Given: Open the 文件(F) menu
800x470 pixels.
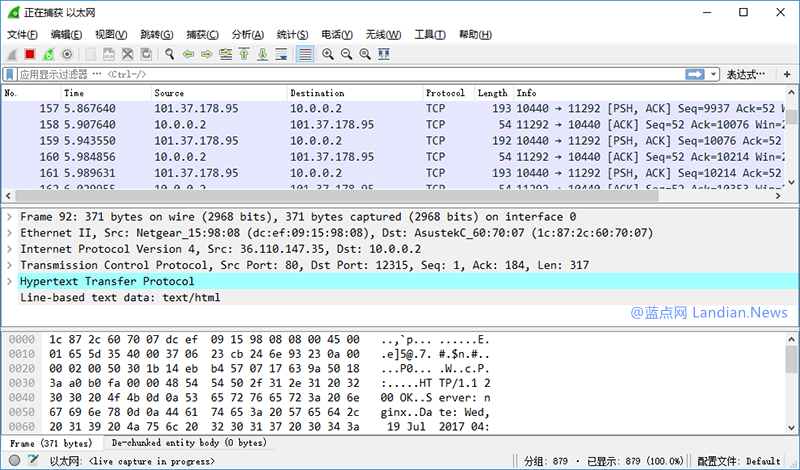Looking at the screenshot, I should point(22,35).
